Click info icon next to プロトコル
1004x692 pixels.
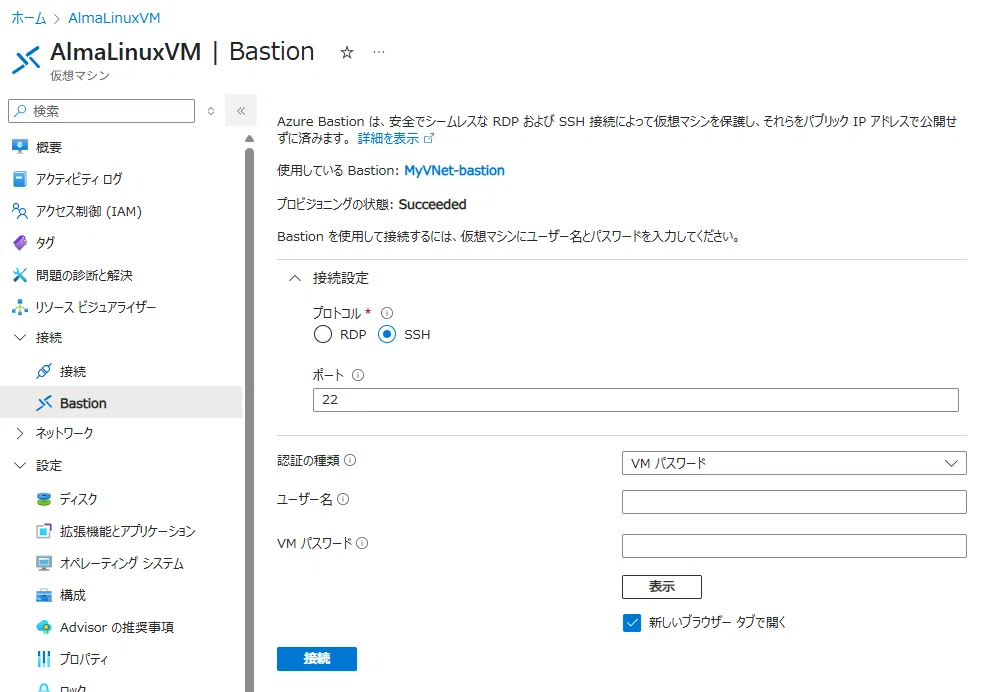[x=387, y=313]
